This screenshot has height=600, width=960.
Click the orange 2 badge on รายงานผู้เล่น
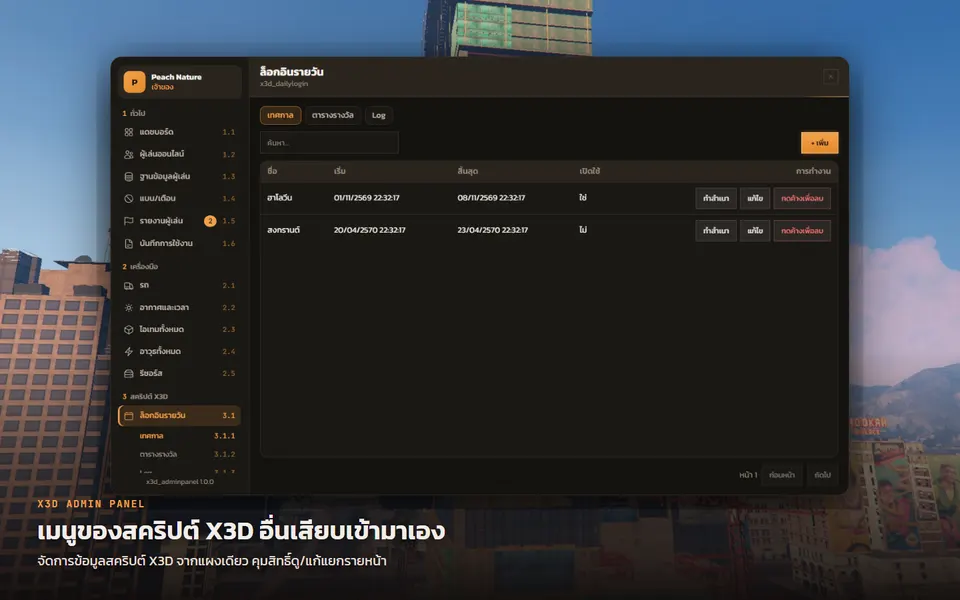click(210, 221)
